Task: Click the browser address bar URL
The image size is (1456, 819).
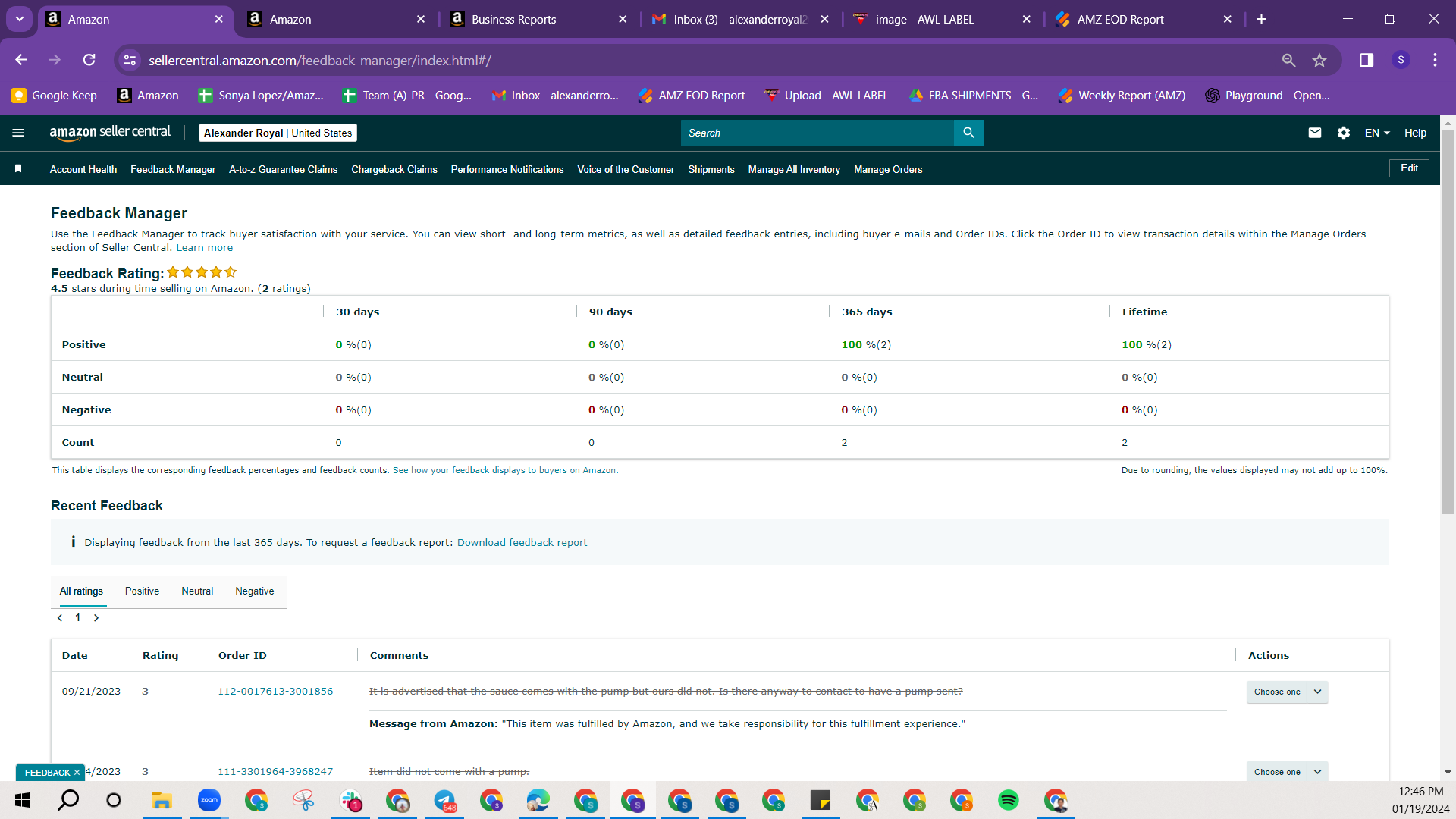Action: click(319, 60)
